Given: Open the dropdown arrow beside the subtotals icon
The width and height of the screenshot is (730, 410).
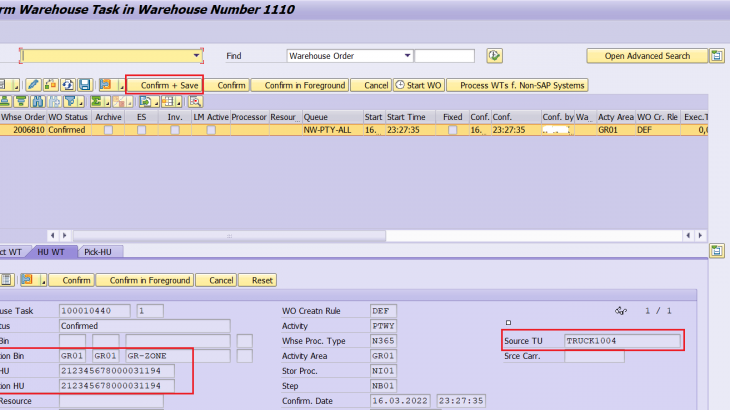Looking at the screenshot, I should (x=129, y=102).
